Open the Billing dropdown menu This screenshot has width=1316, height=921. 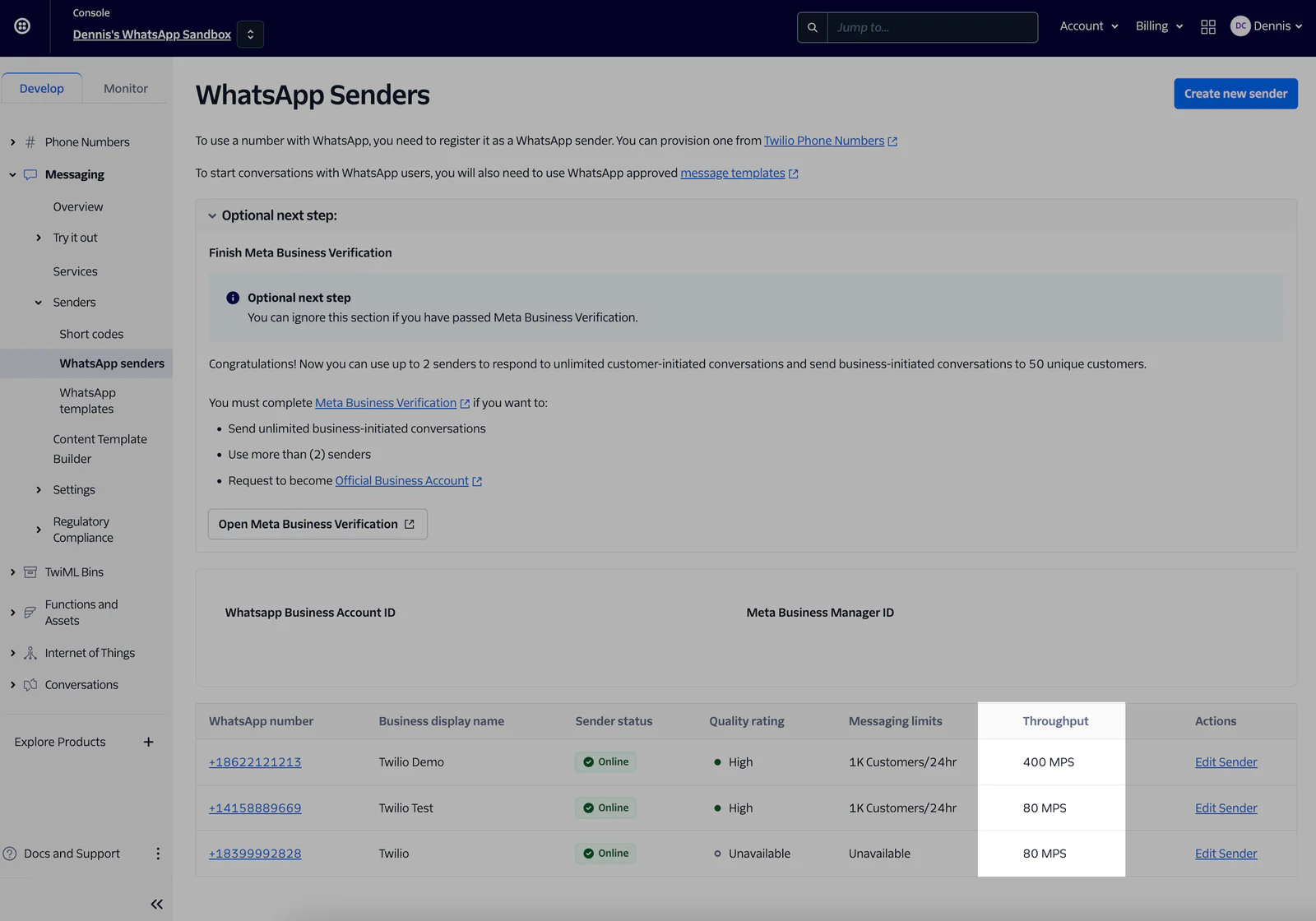point(1159,26)
